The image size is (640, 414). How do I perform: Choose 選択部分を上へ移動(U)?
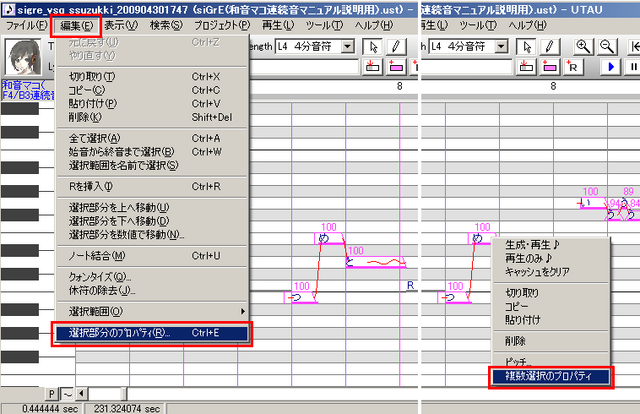[152, 207]
